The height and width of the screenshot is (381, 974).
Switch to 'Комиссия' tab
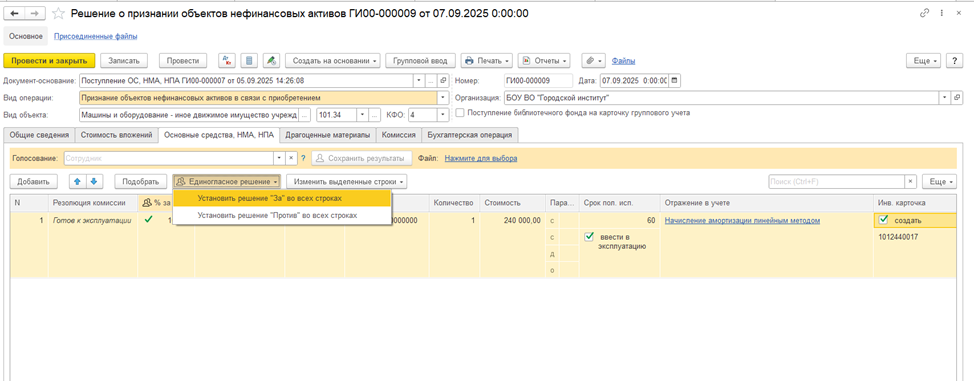[398, 135]
